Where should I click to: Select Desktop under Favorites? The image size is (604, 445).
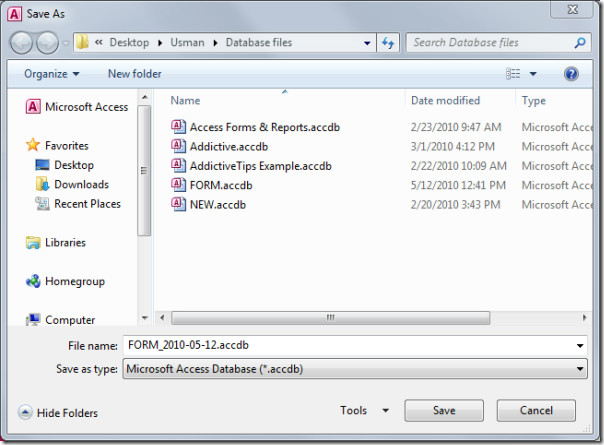(x=64, y=165)
